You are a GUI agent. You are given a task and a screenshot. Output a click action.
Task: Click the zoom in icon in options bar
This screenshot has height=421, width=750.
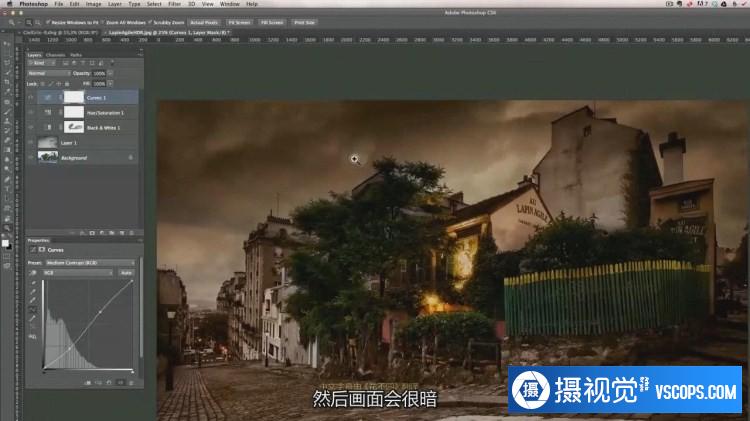(x=29, y=22)
